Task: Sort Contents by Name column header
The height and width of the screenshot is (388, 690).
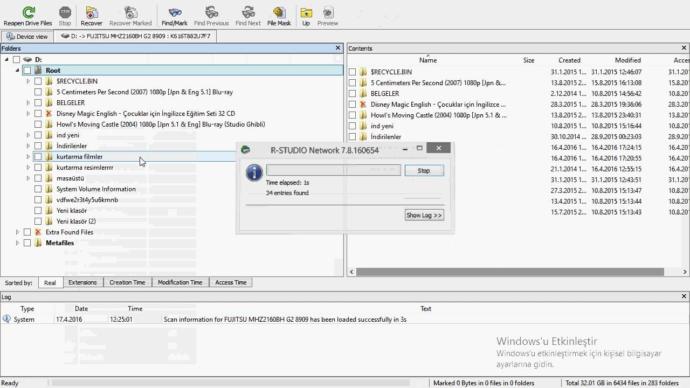Action: click(x=428, y=60)
